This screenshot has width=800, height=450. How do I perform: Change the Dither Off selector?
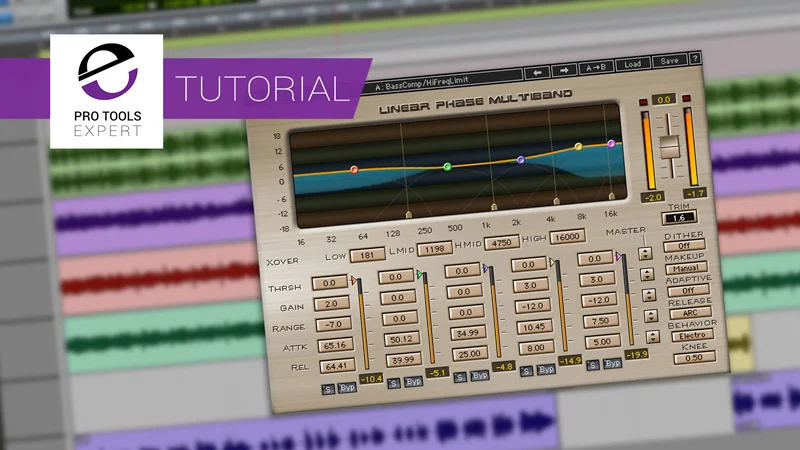click(684, 245)
